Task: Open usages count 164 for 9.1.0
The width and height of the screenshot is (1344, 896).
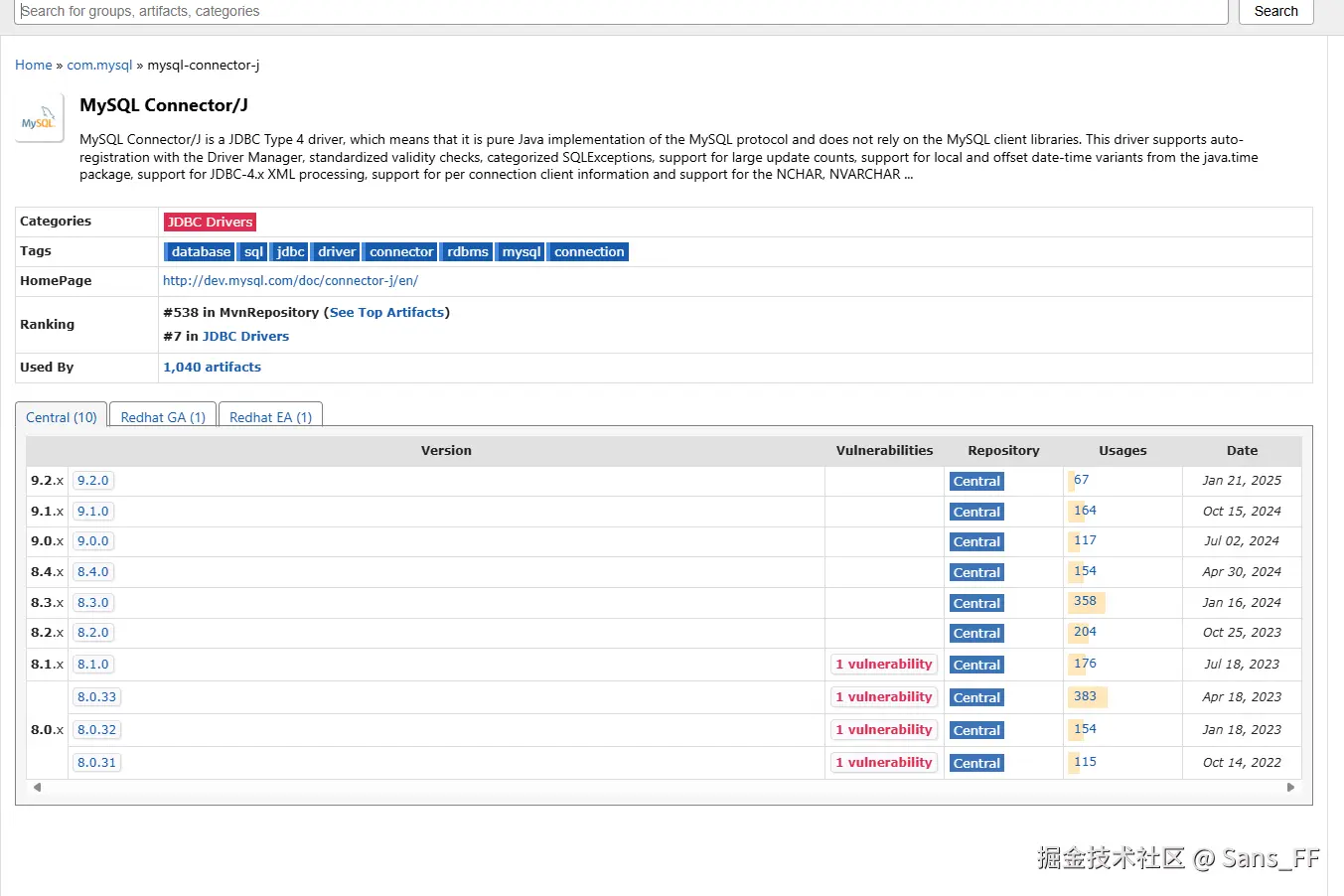Action: point(1085,511)
